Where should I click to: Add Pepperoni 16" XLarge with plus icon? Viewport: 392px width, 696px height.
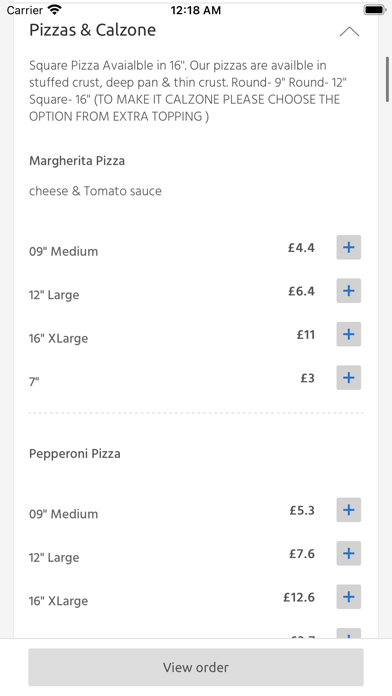point(348,597)
